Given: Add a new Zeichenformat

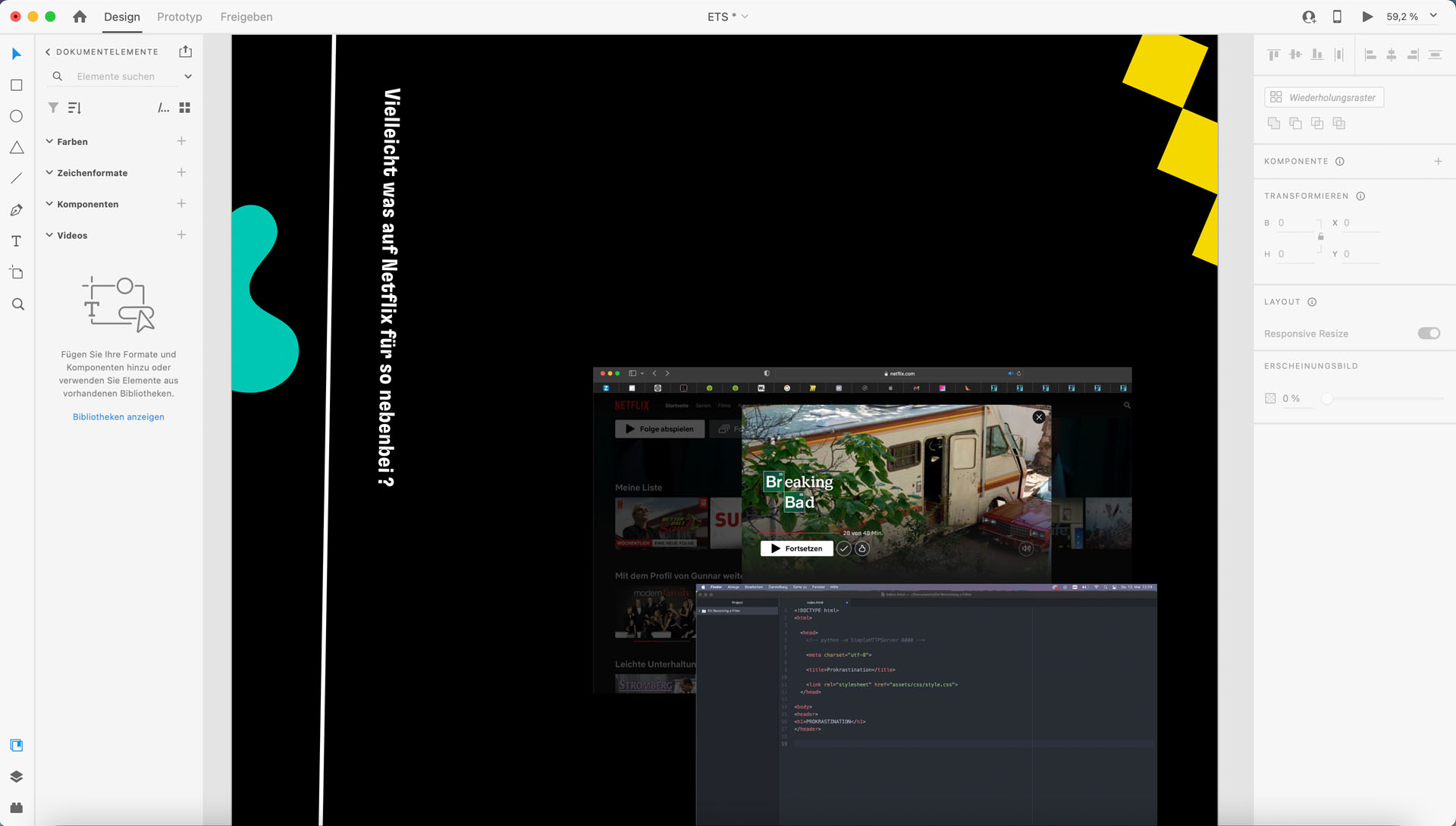Looking at the screenshot, I should tap(181, 172).
